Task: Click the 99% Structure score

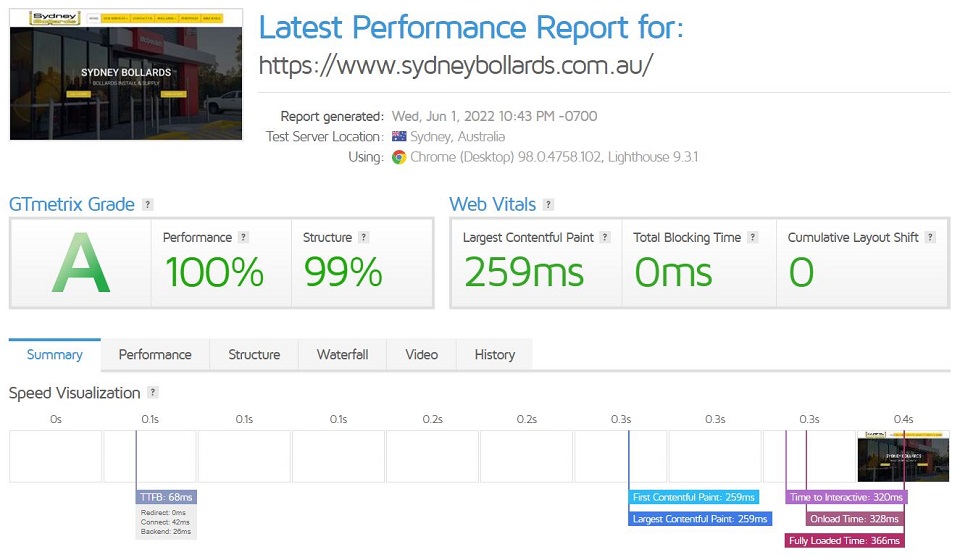Action: tap(343, 272)
